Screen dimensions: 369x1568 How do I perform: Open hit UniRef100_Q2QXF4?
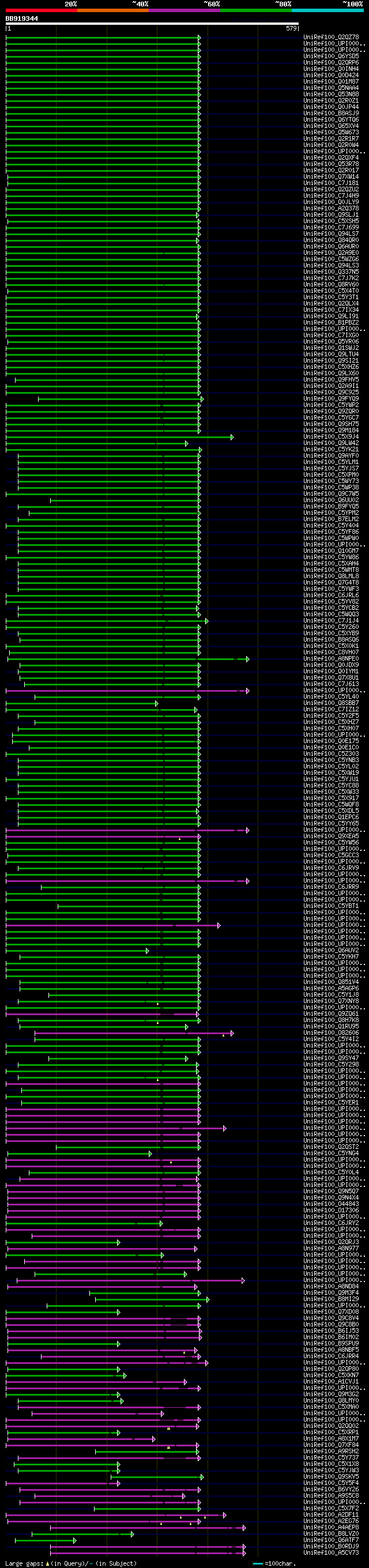point(332,157)
